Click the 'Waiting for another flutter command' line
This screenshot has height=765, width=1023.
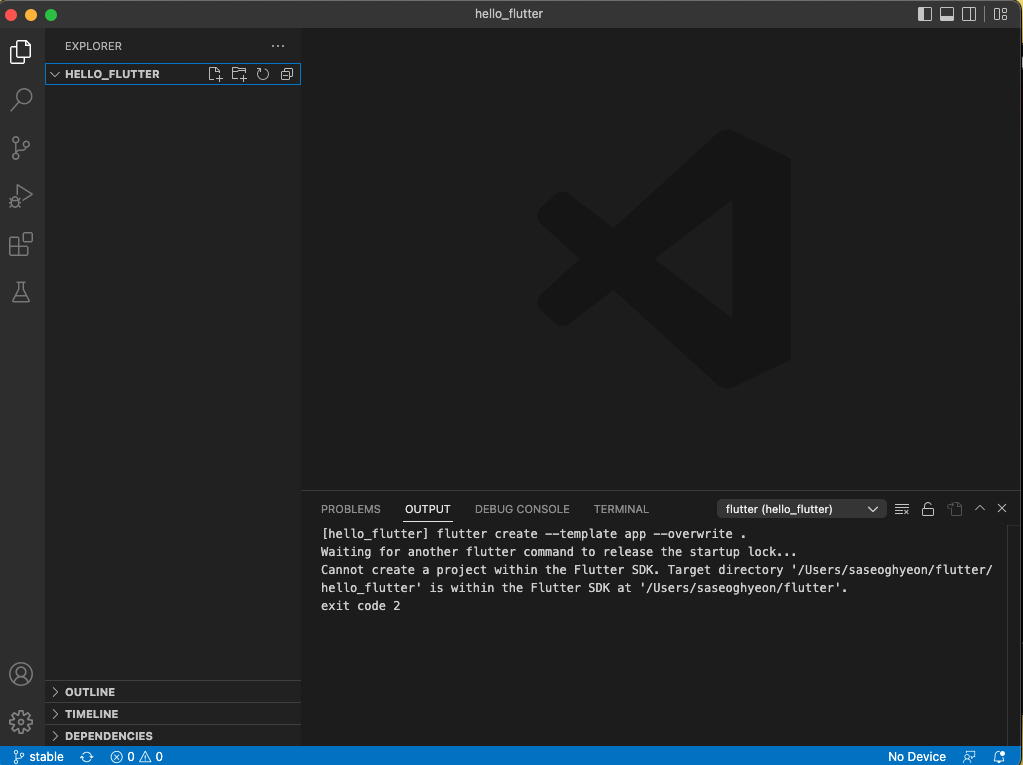click(x=558, y=552)
